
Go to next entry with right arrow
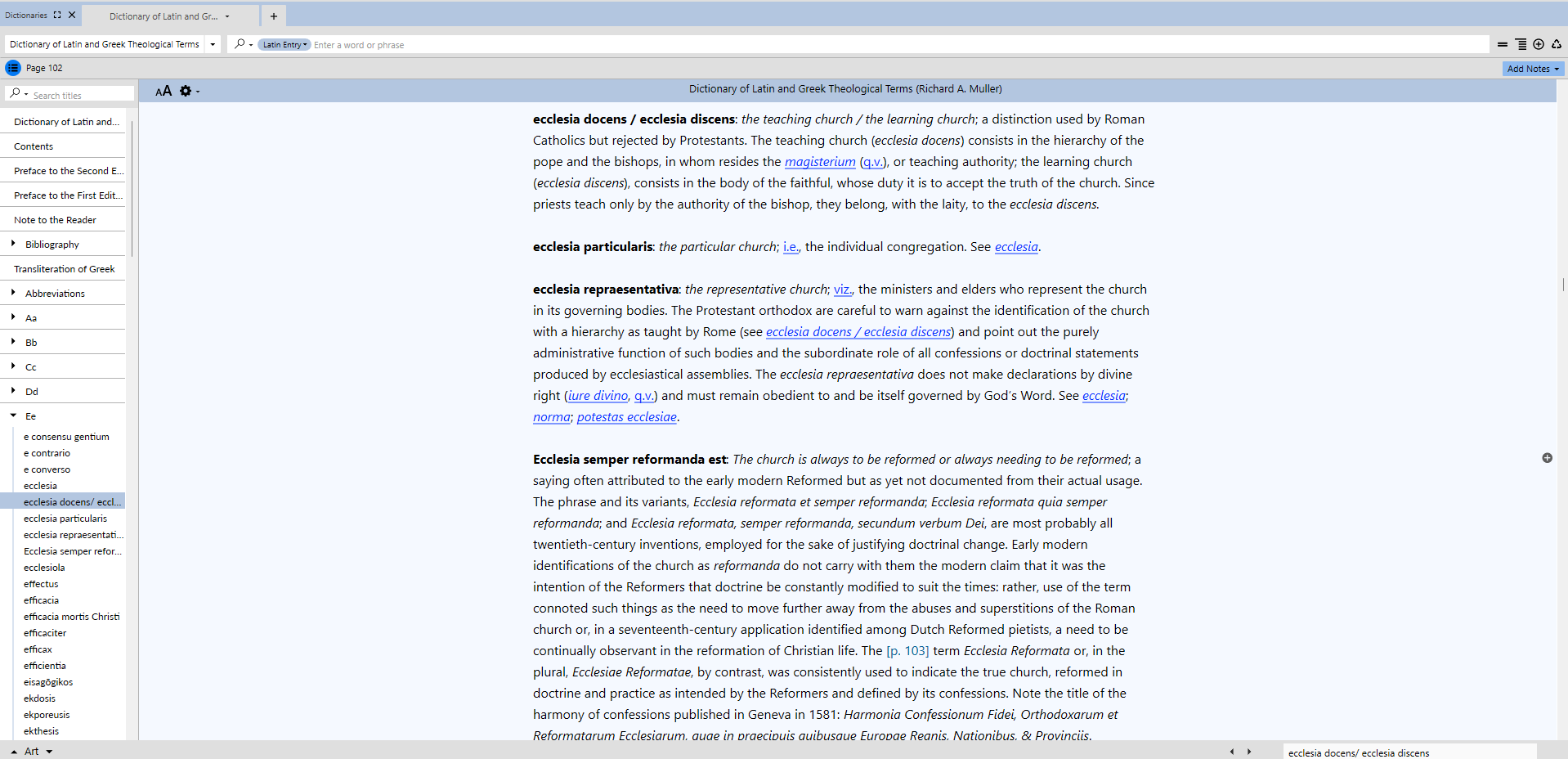coord(1249,752)
